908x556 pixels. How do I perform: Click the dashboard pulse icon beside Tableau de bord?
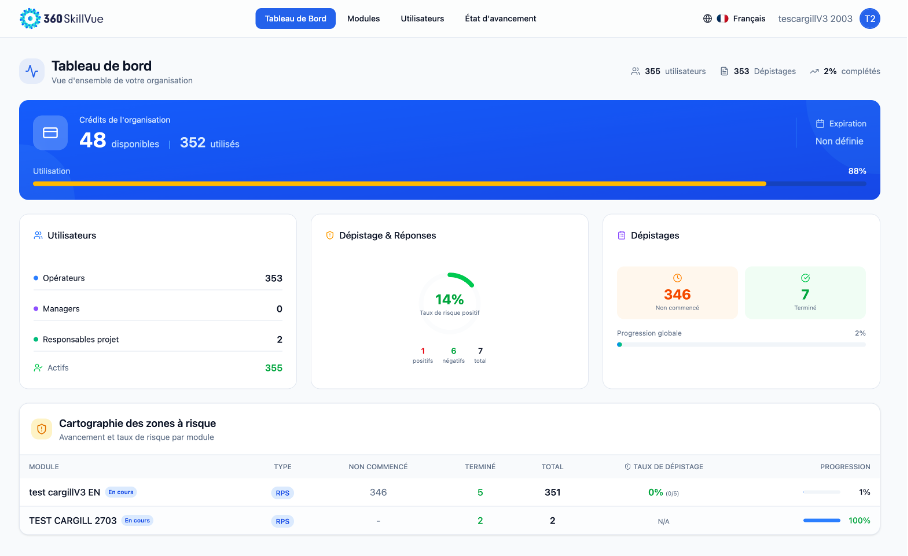[32, 71]
